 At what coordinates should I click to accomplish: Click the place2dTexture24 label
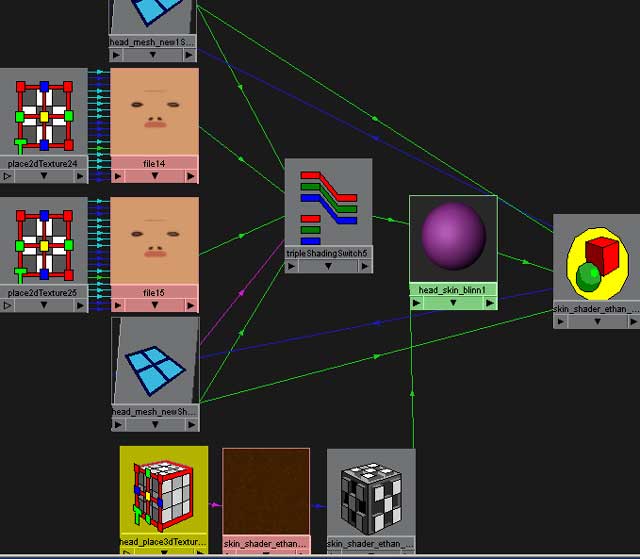[42, 164]
